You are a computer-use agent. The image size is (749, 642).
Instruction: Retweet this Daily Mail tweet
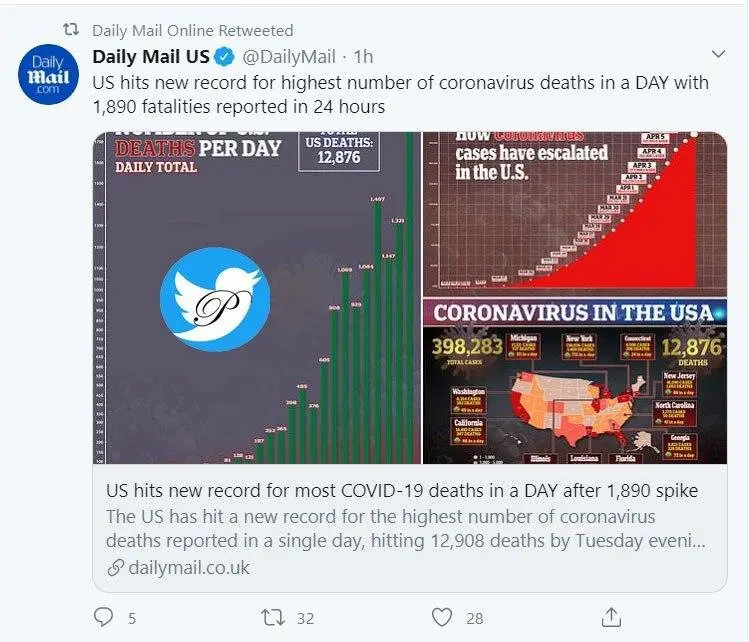(272, 618)
